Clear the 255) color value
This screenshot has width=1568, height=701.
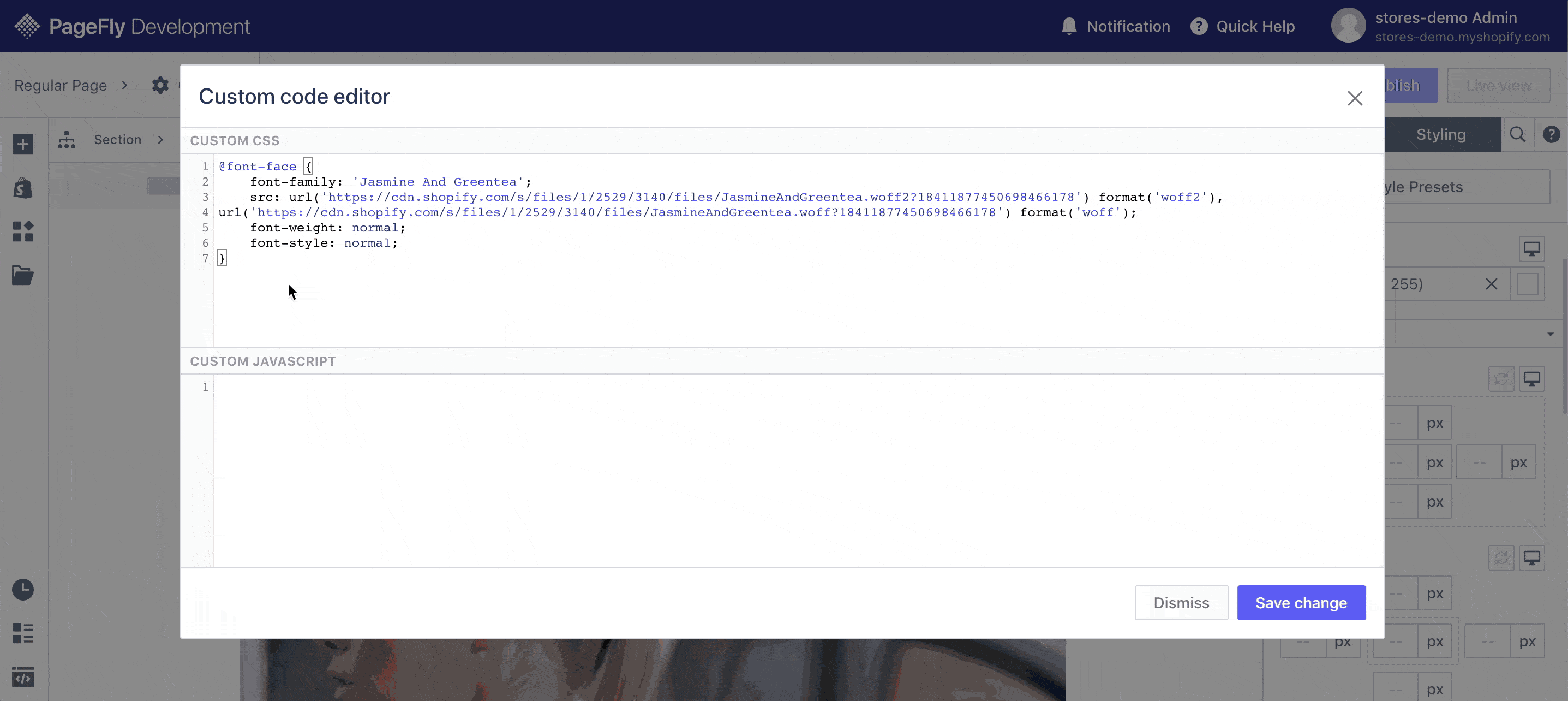[1491, 284]
